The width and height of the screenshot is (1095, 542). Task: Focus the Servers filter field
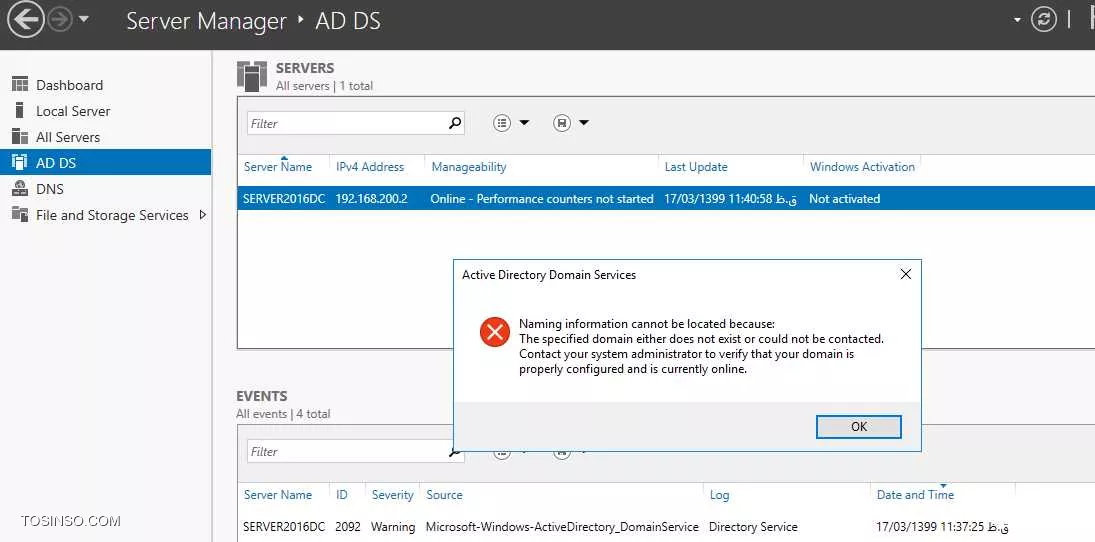point(346,124)
